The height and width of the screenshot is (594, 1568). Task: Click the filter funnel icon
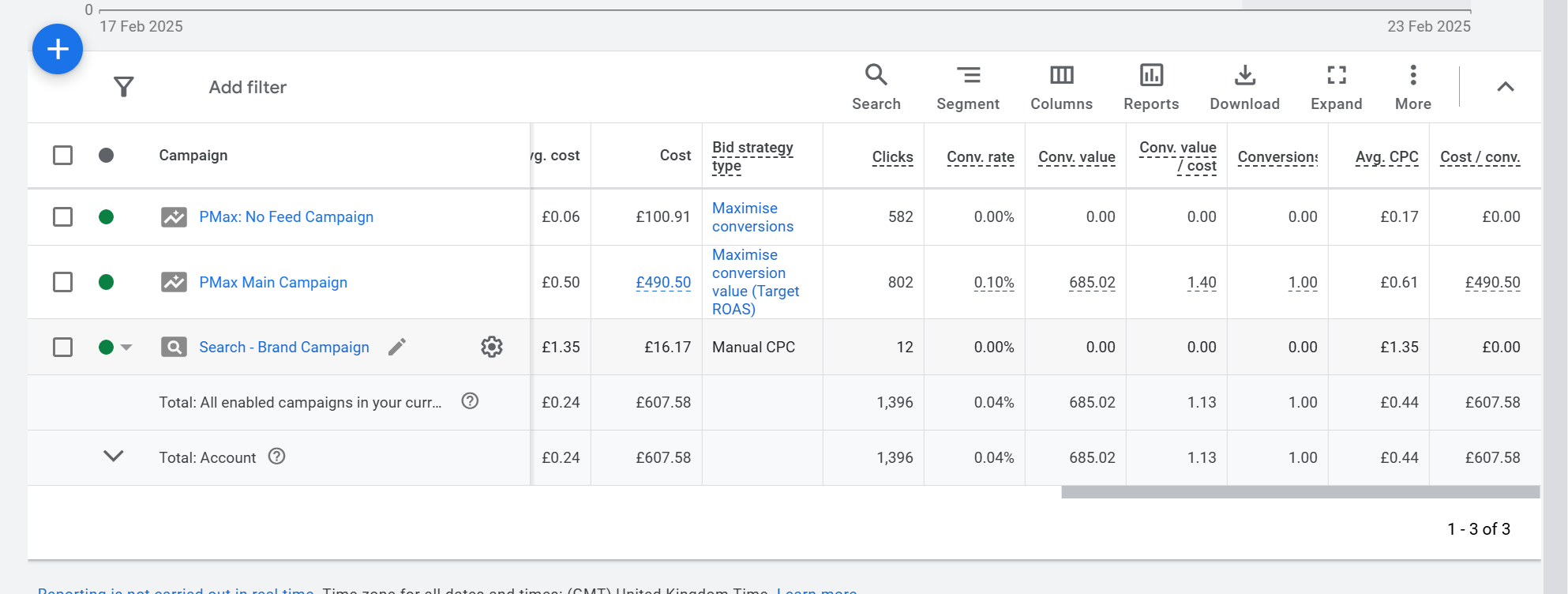124,87
